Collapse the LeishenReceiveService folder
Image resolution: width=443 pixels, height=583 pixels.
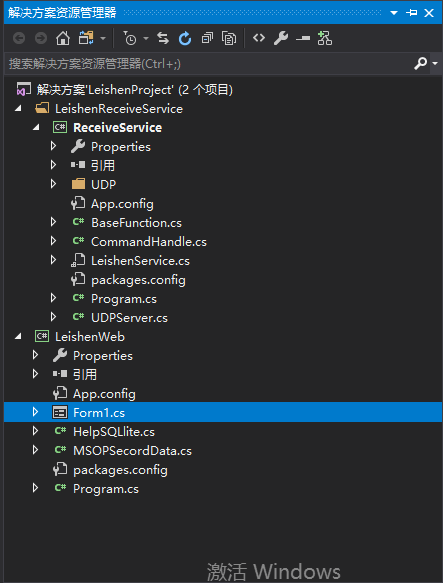(18, 109)
